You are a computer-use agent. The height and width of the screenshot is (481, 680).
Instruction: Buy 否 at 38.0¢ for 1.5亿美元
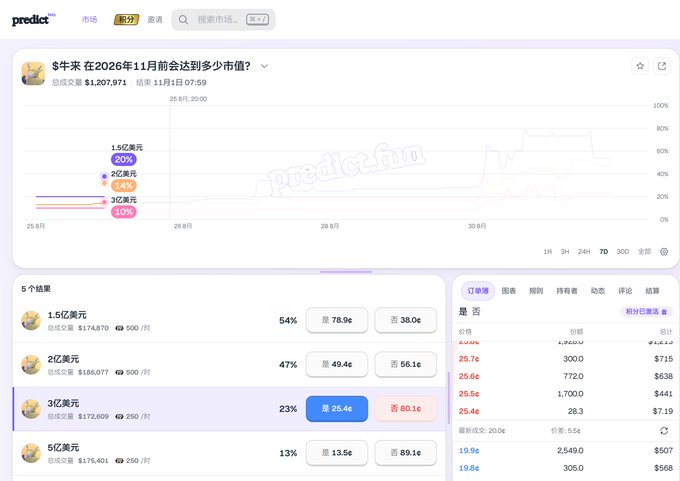coord(405,320)
